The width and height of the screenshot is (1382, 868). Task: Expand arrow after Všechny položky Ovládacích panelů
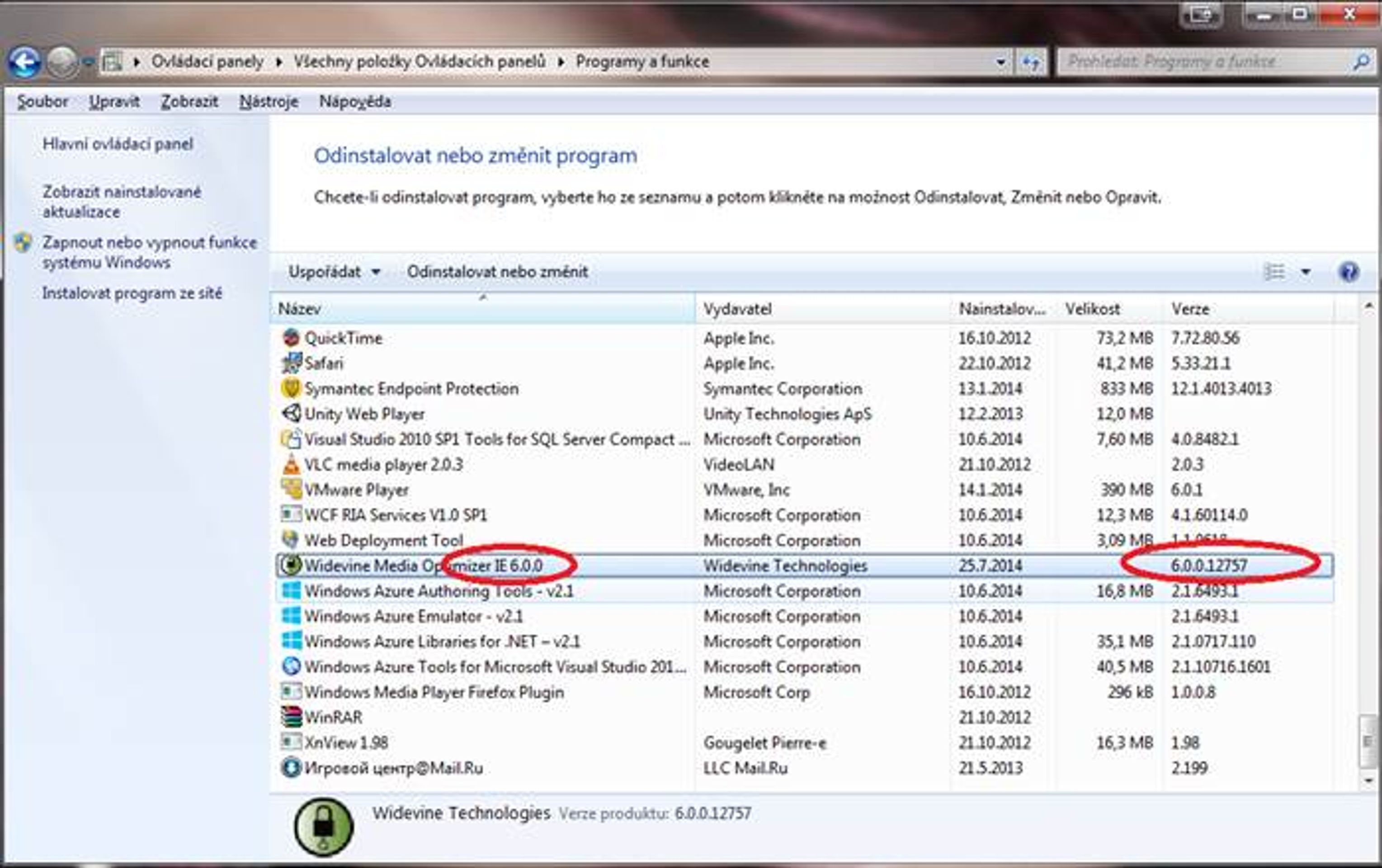click(x=561, y=61)
